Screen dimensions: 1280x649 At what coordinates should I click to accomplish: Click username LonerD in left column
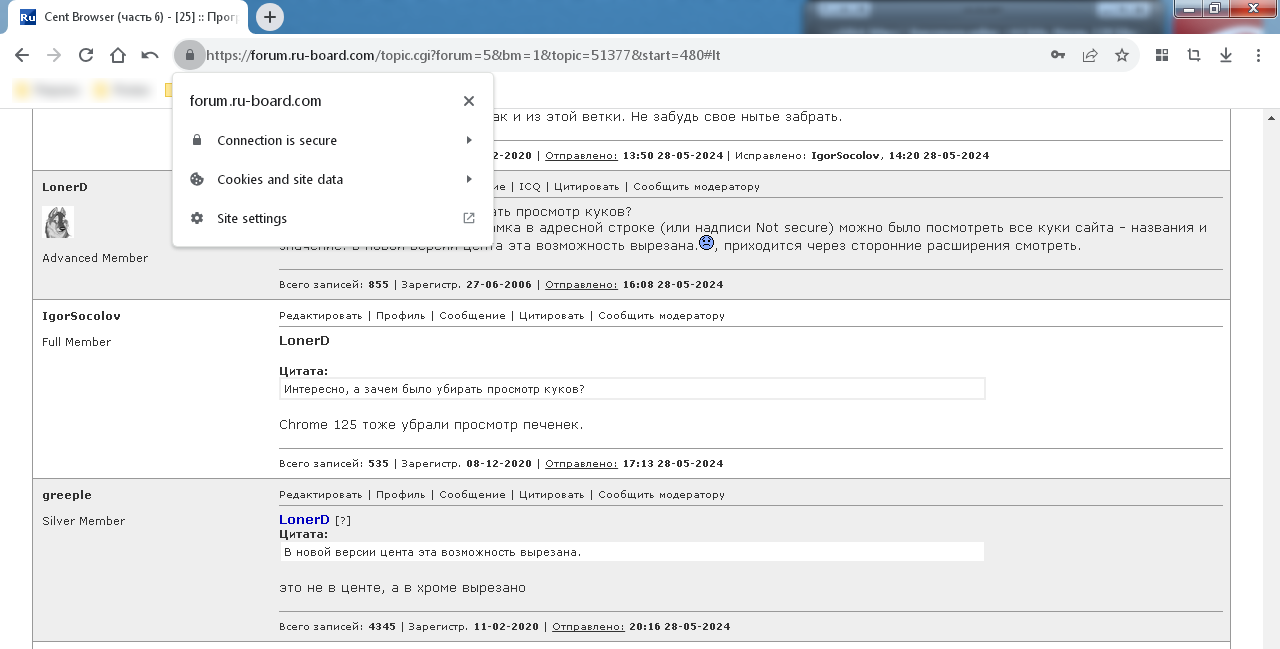pyautogui.click(x=65, y=187)
